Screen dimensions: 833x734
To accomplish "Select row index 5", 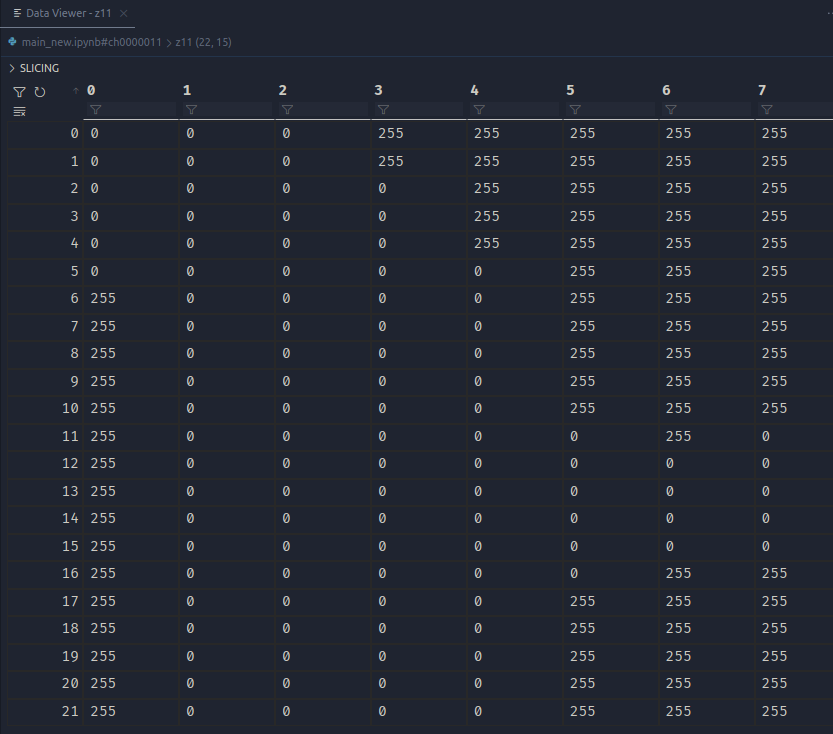I will point(74,271).
